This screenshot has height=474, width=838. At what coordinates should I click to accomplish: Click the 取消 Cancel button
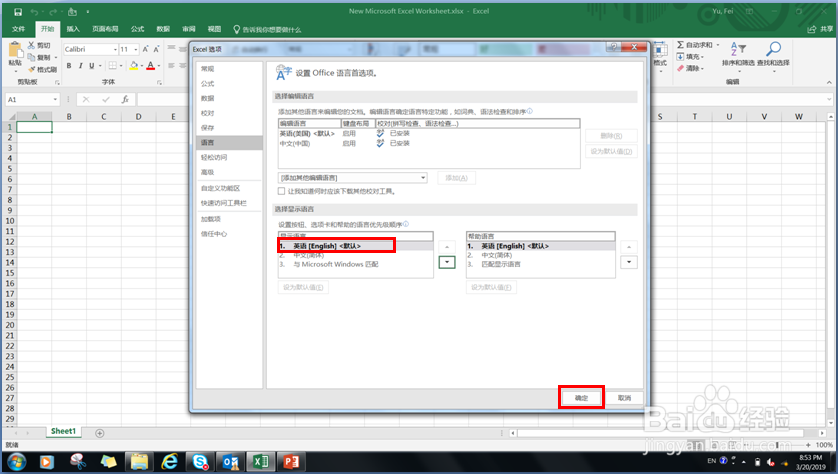click(x=624, y=398)
